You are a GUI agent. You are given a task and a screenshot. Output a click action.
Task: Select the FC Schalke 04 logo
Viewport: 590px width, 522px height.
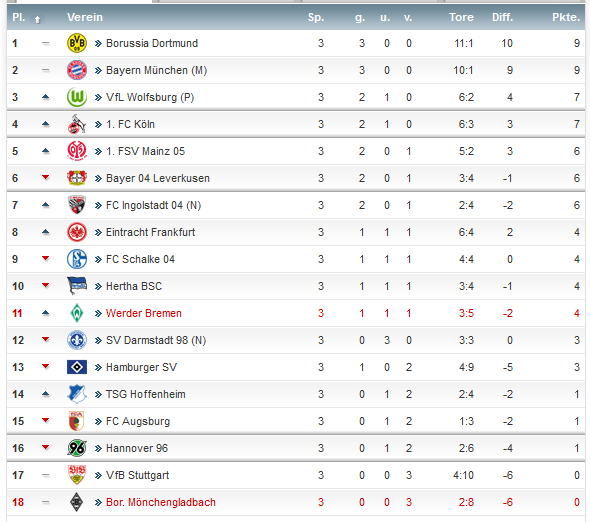tap(77, 259)
